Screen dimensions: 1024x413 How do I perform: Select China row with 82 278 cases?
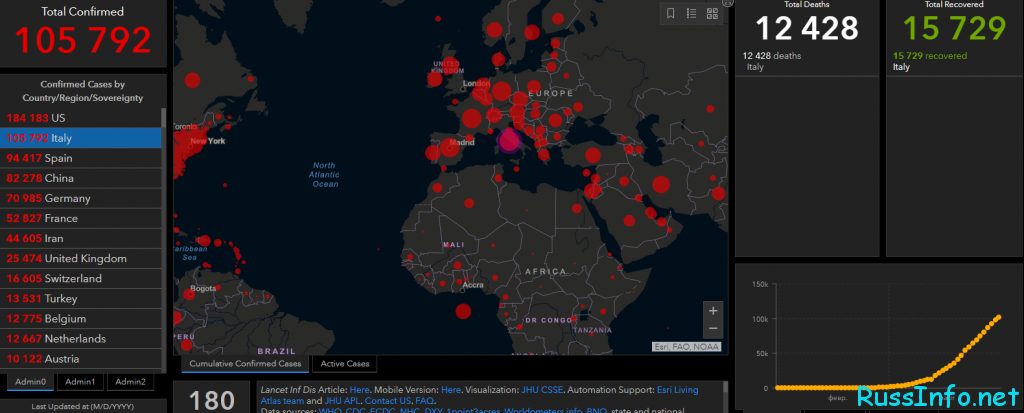pyautogui.click(x=81, y=178)
